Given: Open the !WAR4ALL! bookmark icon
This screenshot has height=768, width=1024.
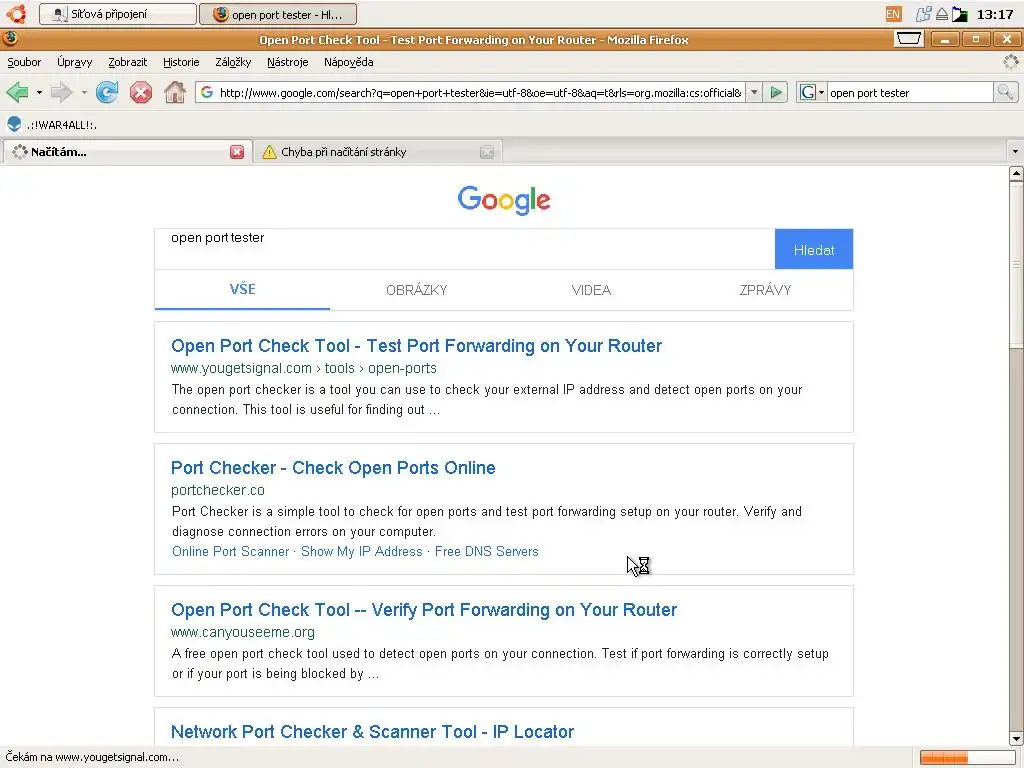Looking at the screenshot, I should coord(14,124).
